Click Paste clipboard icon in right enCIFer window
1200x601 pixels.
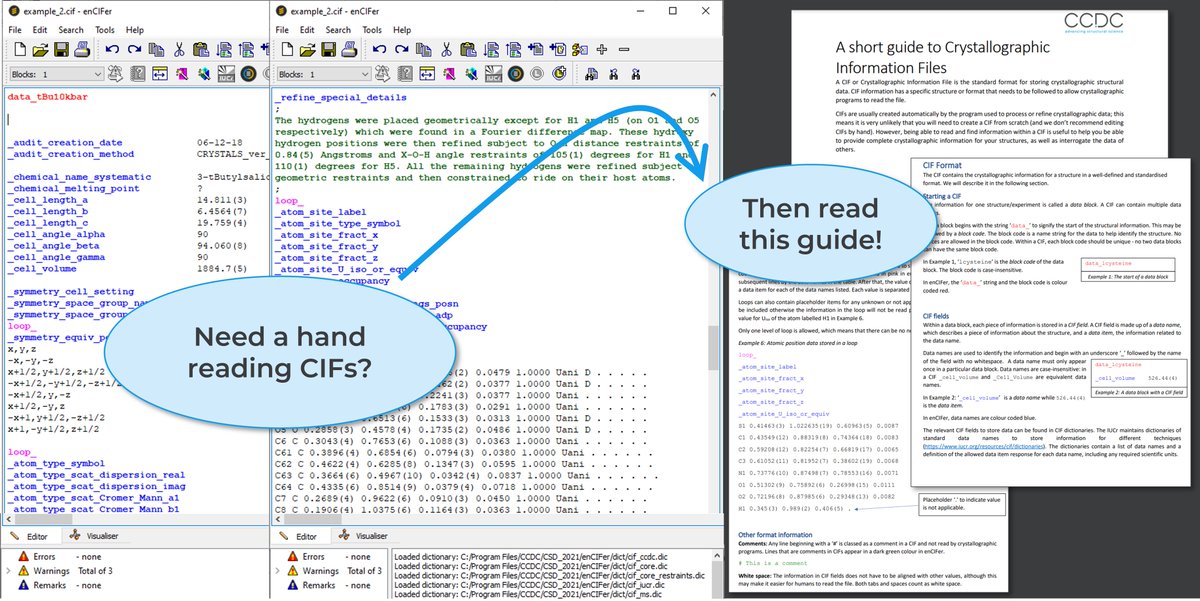coord(467,49)
